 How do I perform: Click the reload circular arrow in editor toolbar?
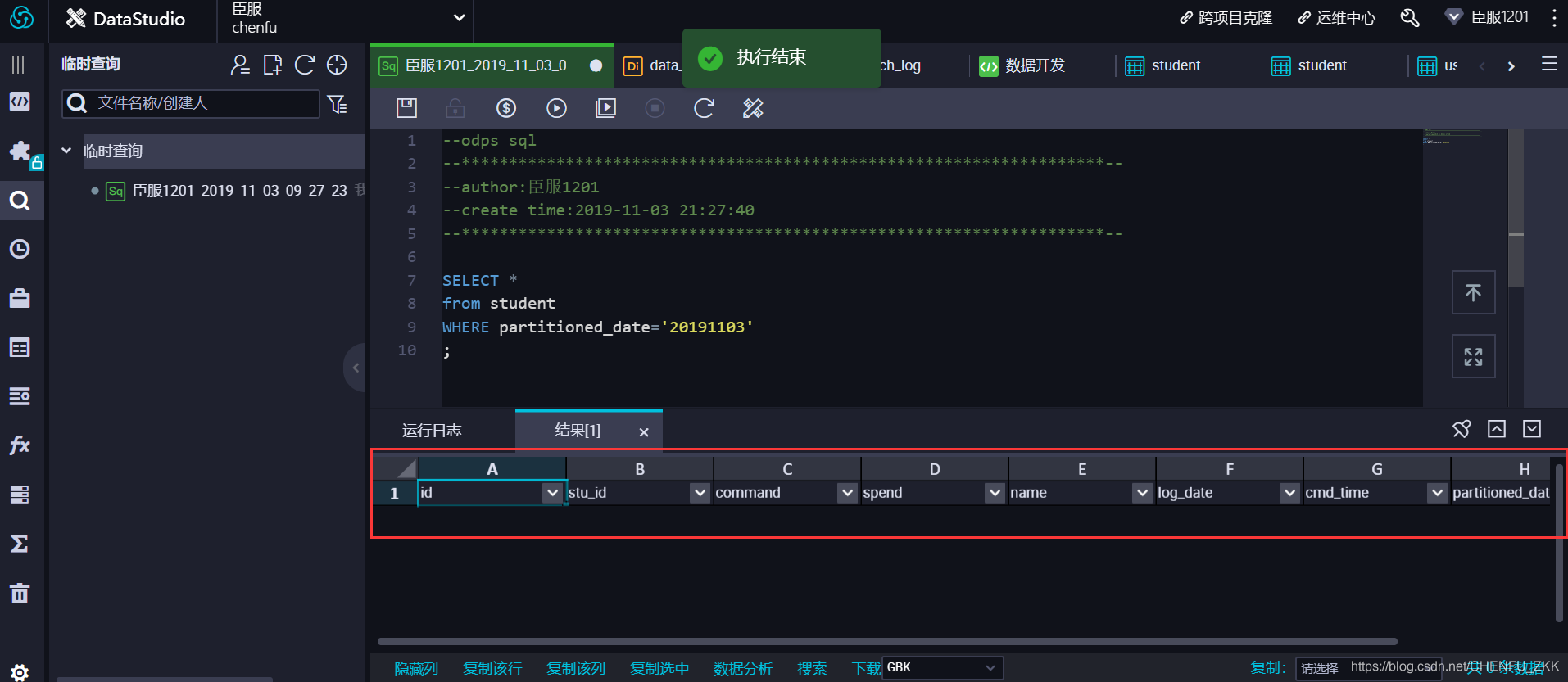click(x=704, y=107)
